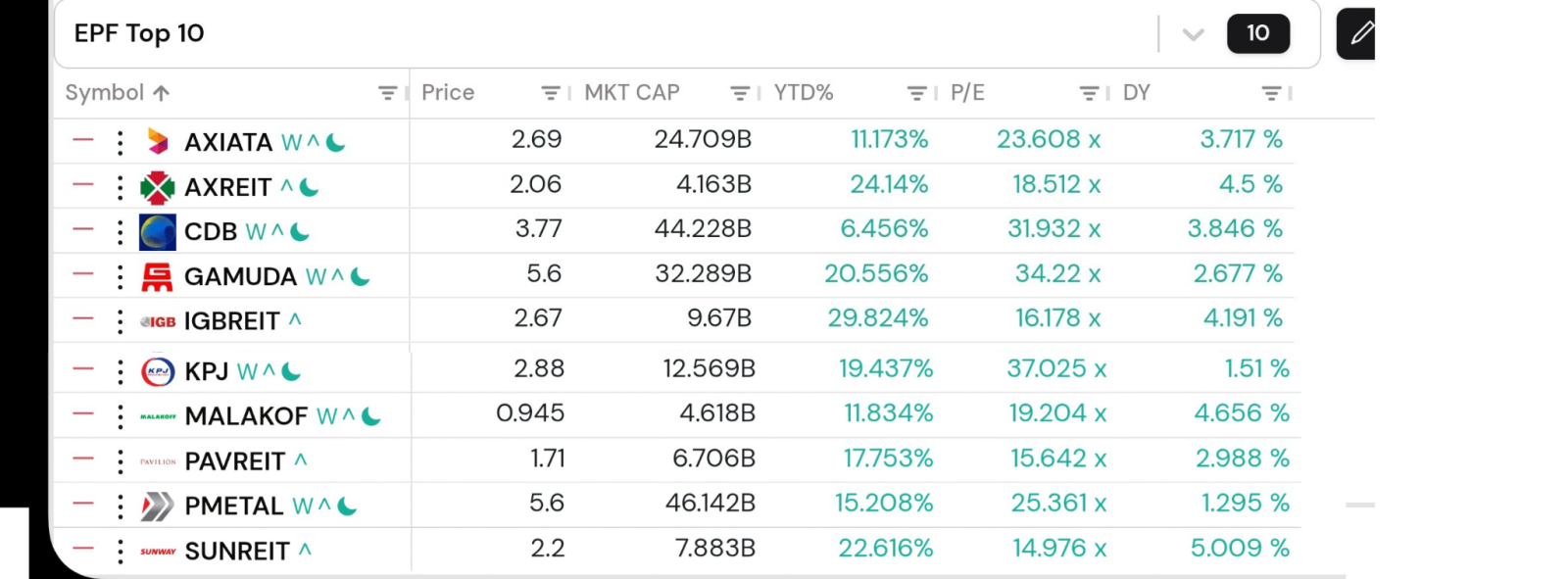This screenshot has width=1568, height=579.
Task: Open filter icon for YTD% column
Action: click(917, 93)
